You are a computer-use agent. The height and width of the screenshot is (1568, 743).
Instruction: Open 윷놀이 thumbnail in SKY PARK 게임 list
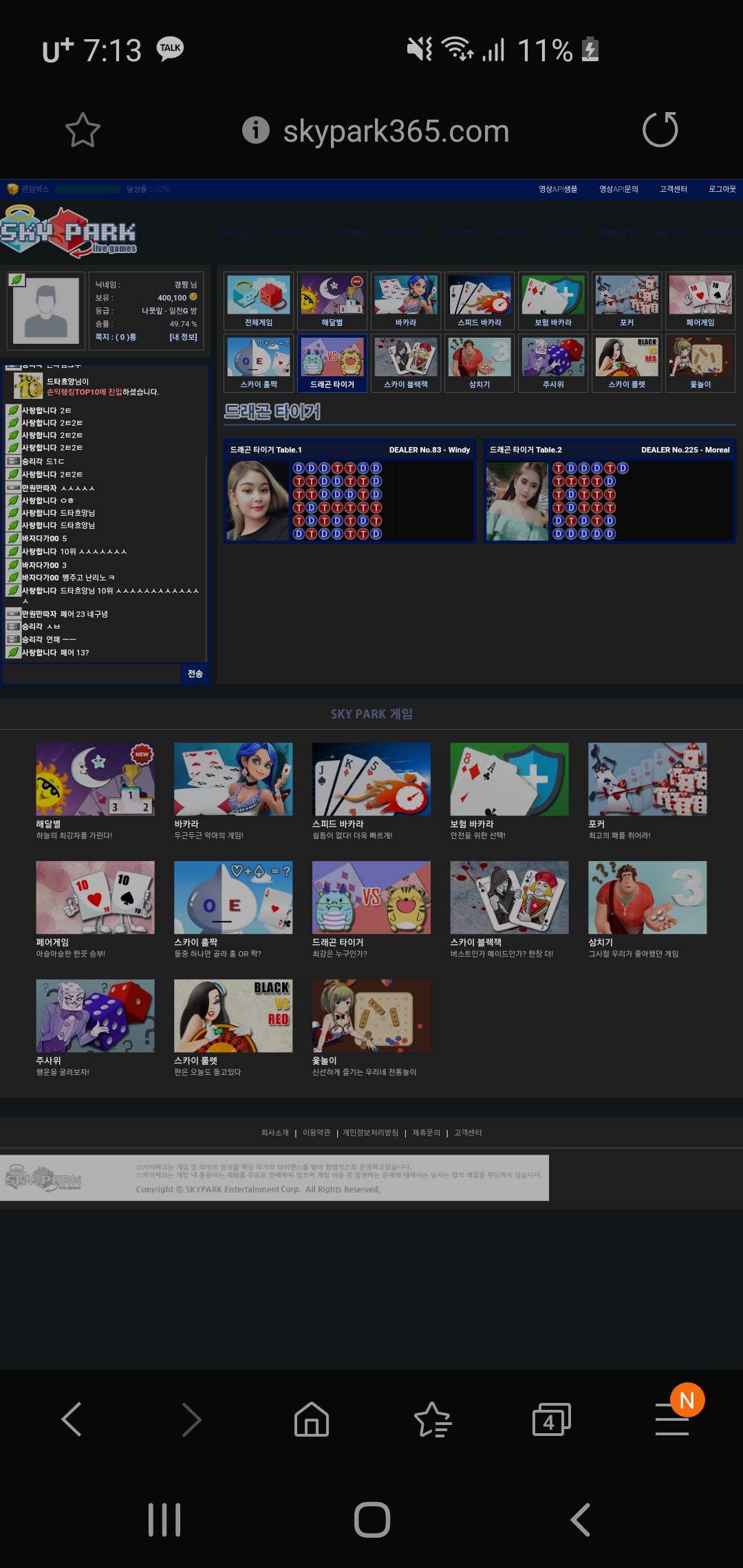[x=371, y=1016]
